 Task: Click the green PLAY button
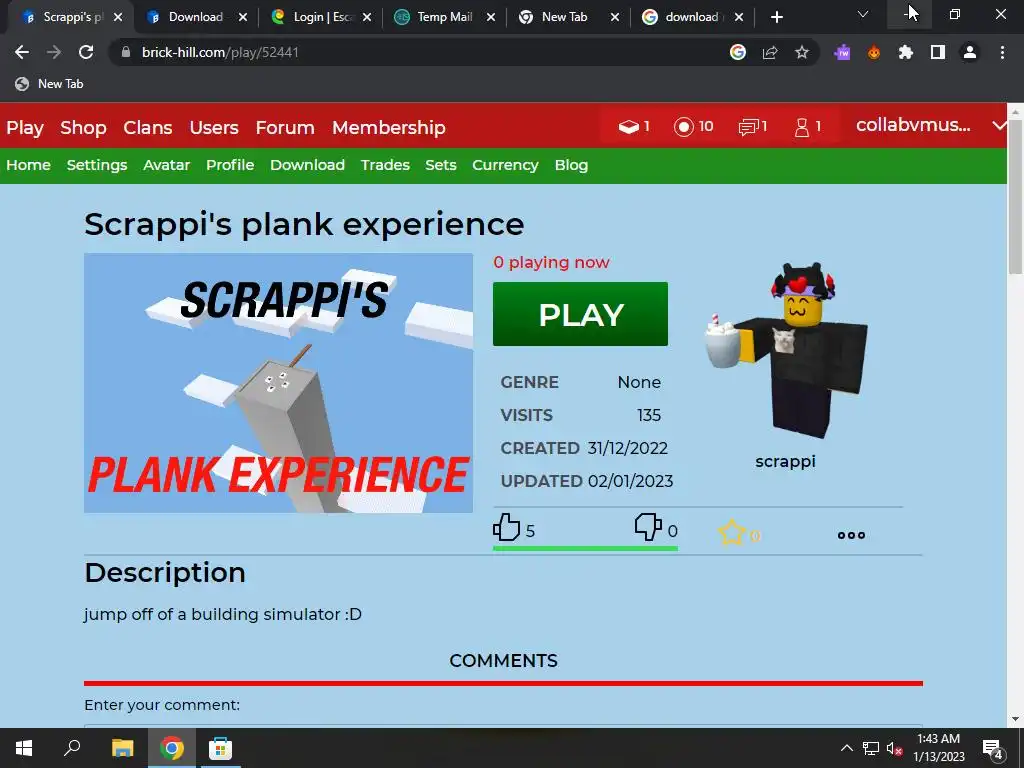point(580,314)
